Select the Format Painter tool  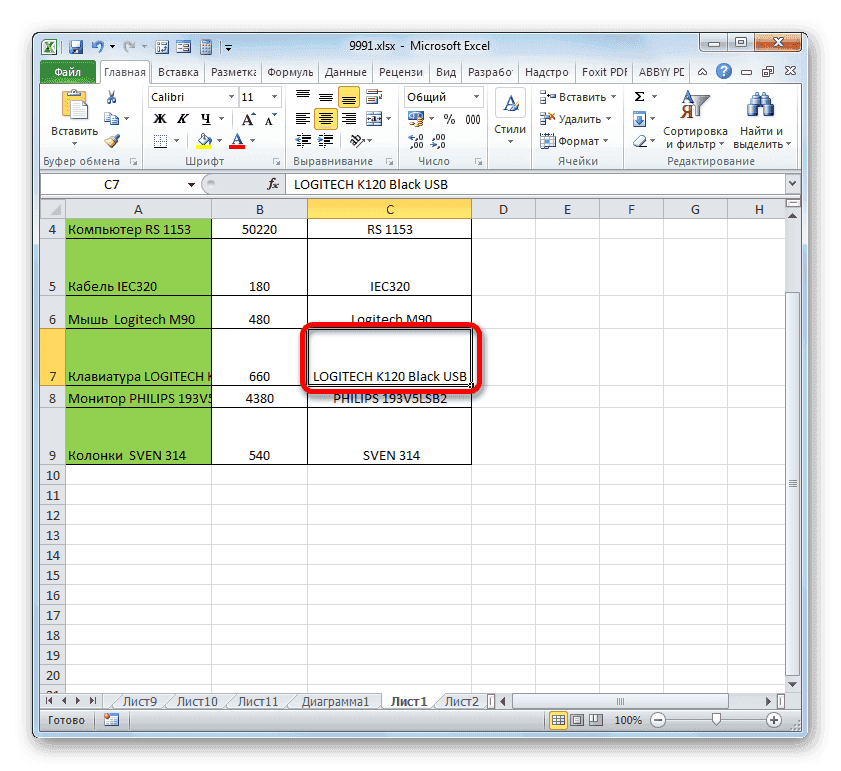(x=112, y=141)
